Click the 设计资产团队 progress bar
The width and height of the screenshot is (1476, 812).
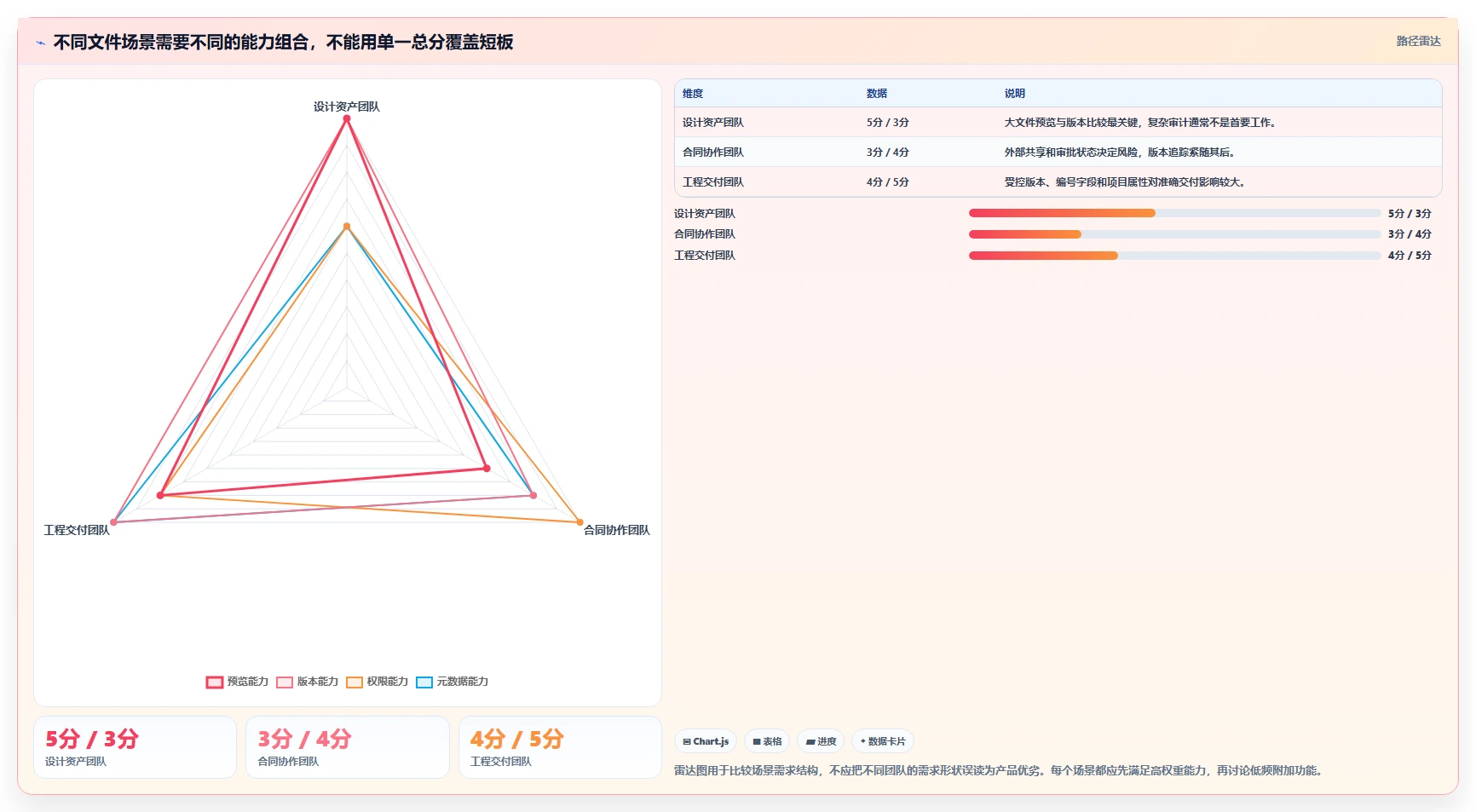[1174, 213]
